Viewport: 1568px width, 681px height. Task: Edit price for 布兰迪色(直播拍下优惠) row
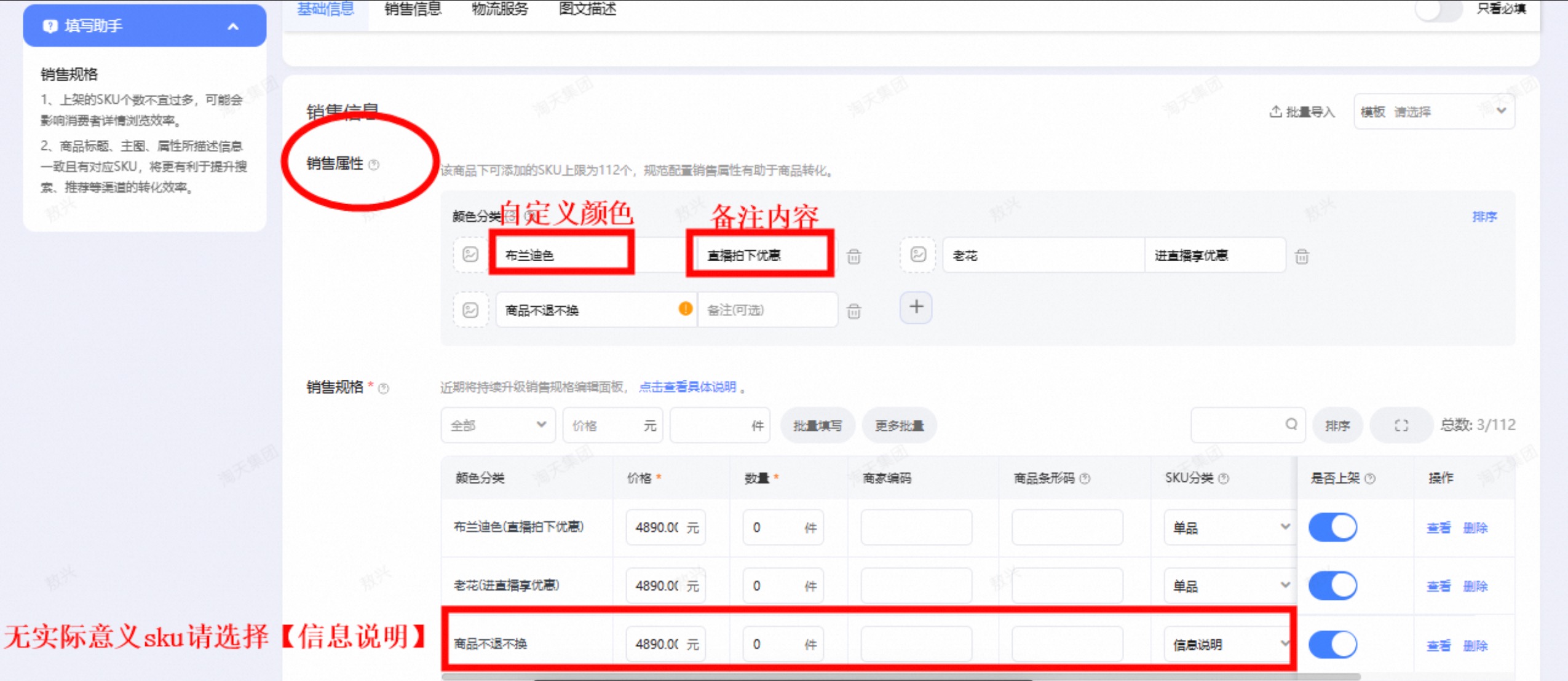click(x=665, y=527)
